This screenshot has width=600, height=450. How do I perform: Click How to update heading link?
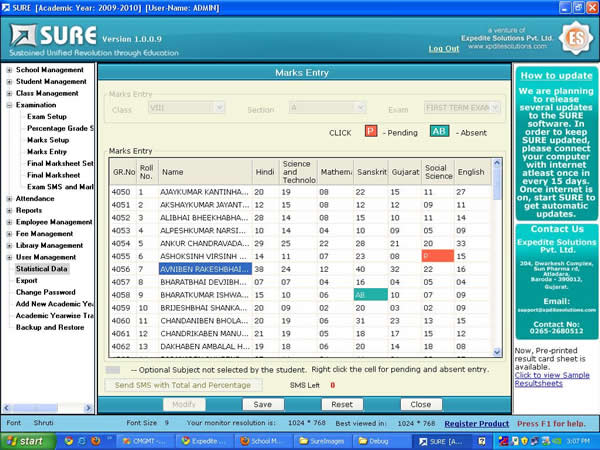click(x=556, y=76)
